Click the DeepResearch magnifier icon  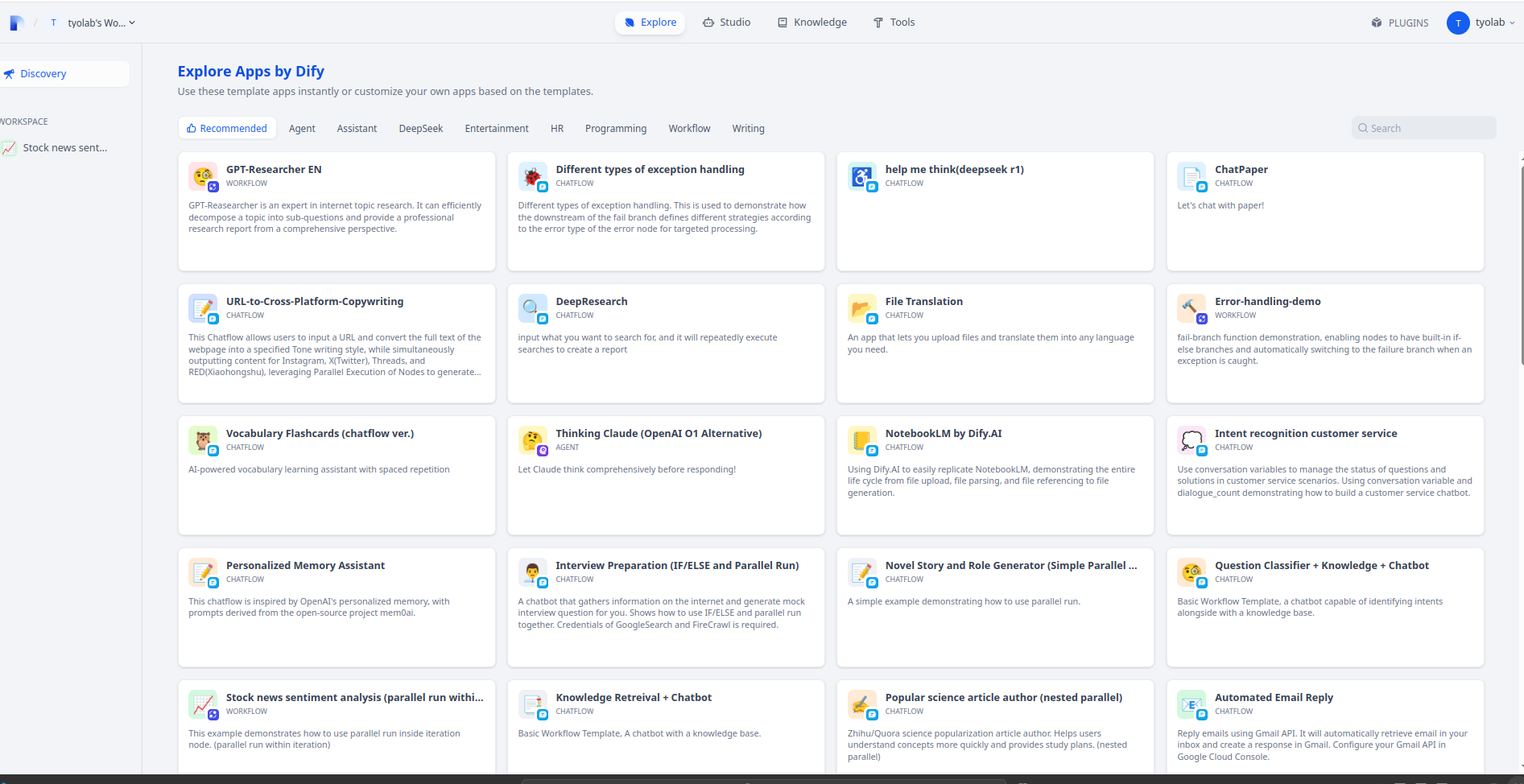click(532, 307)
